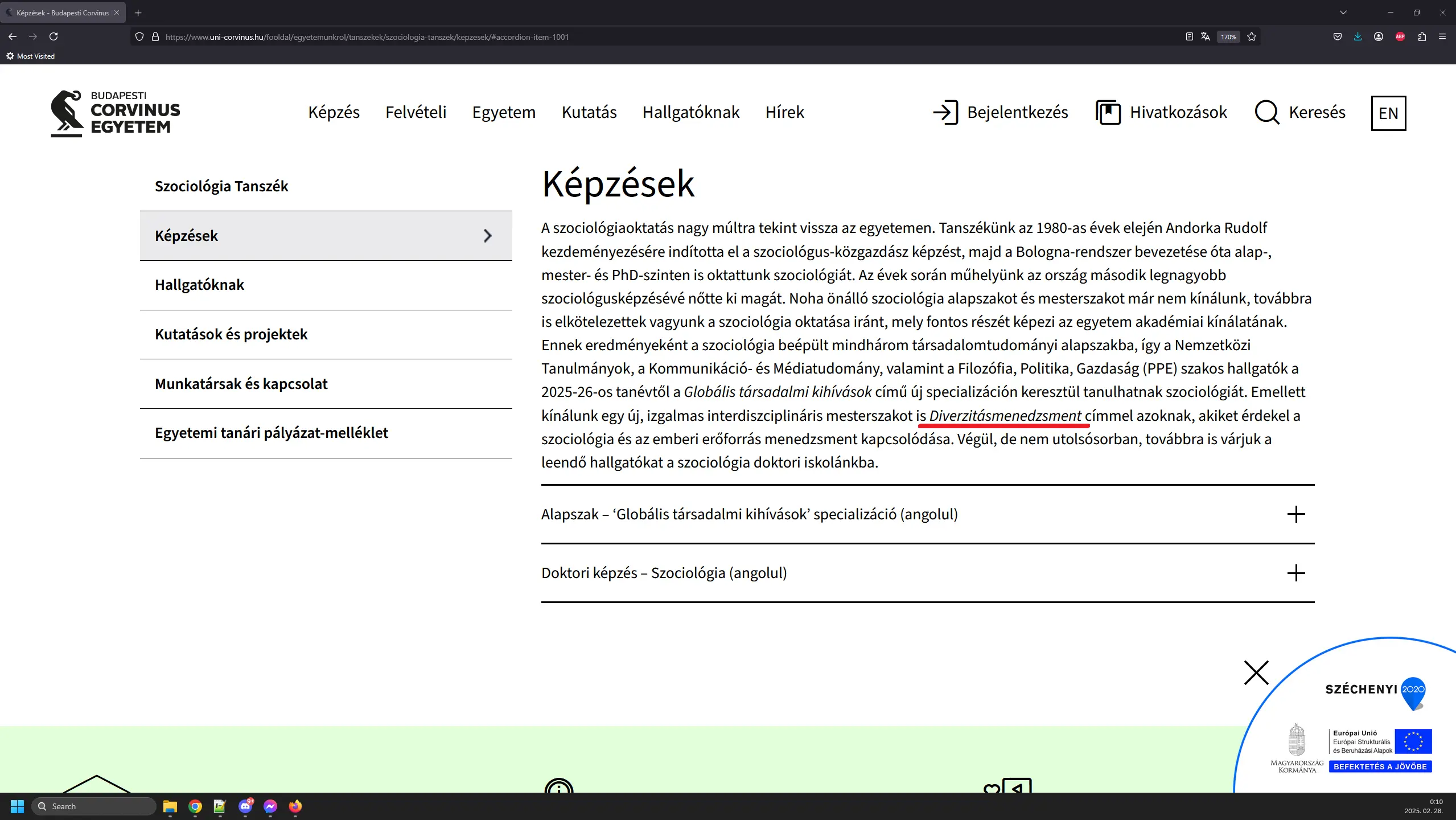Expand Doktori képzés Szociológia accordion
This screenshot has width=1456, height=820.
tap(1296, 573)
